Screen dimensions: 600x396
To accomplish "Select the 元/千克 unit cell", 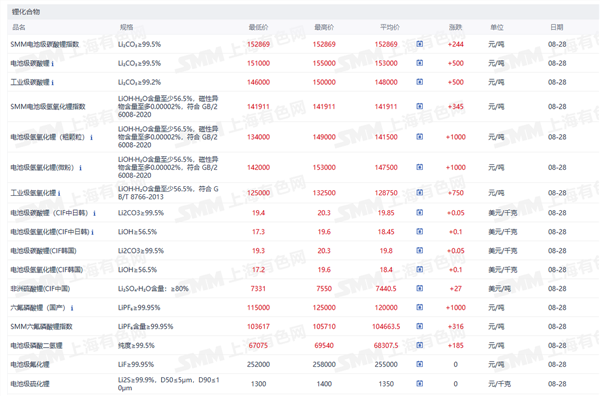I will tap(499, 383).
